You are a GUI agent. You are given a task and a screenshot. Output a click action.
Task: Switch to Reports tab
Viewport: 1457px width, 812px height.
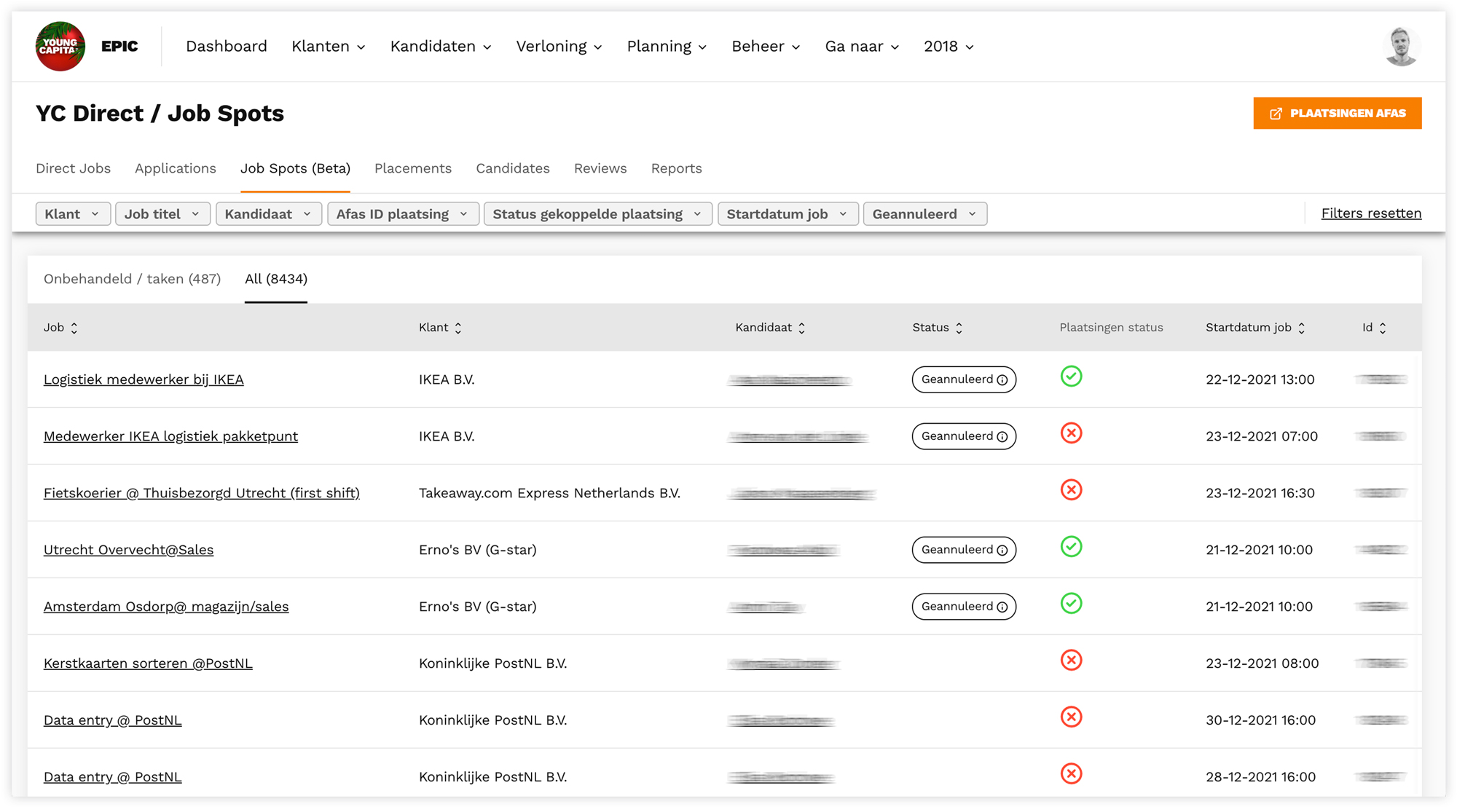point(677,169)
